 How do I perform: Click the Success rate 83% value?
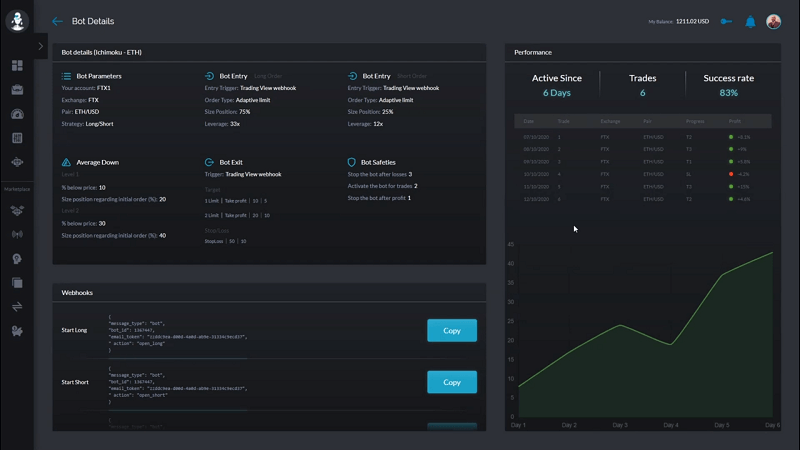tap(729, 93)
